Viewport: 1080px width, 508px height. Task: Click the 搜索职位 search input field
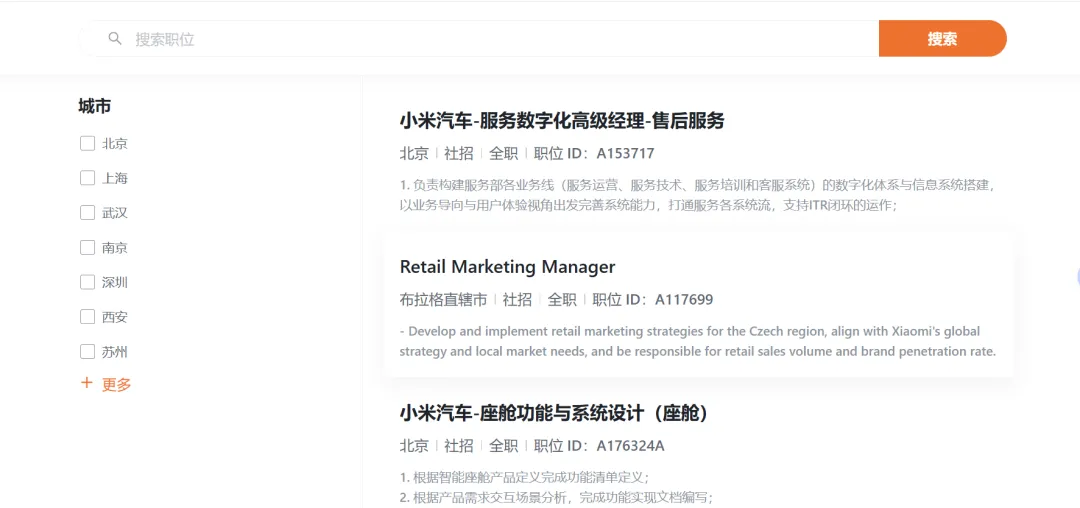[x=479, y=39]
